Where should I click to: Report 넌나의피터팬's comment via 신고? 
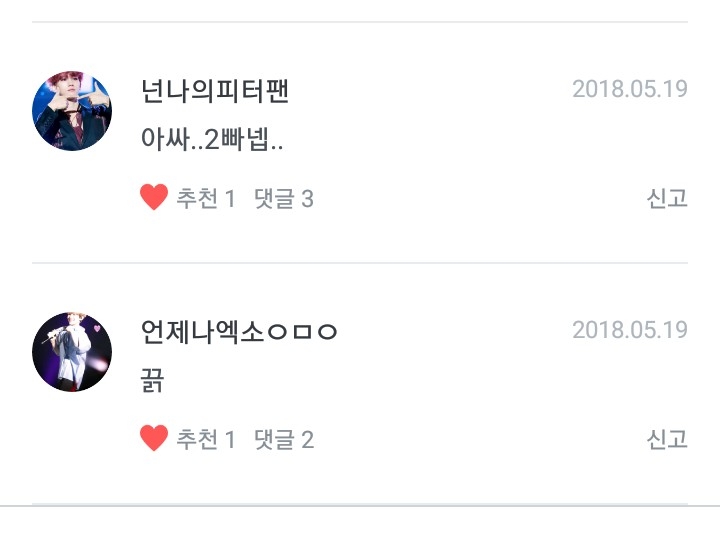667,198
